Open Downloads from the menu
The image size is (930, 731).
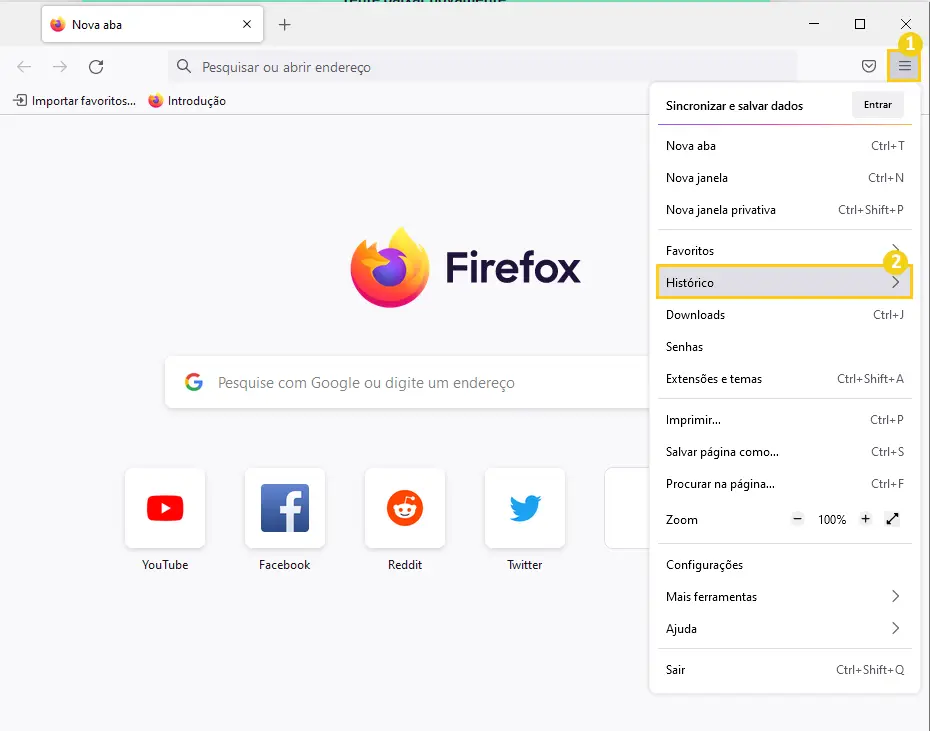pyautogui.click(x=785, y=315)
